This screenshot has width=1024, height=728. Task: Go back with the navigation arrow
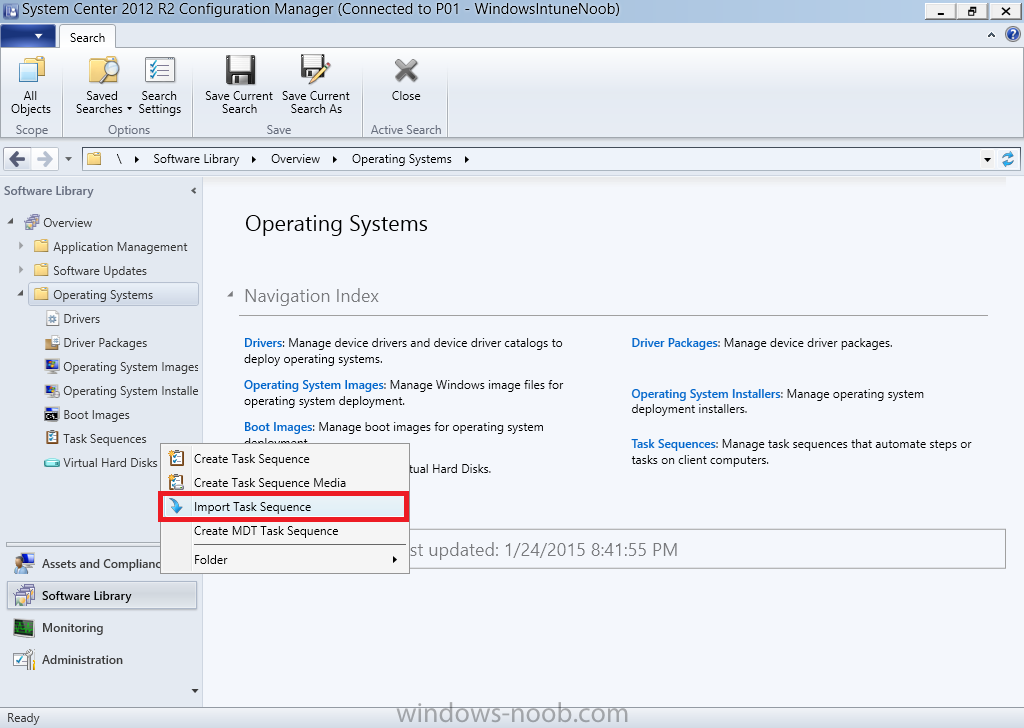(x=18, y=159)
